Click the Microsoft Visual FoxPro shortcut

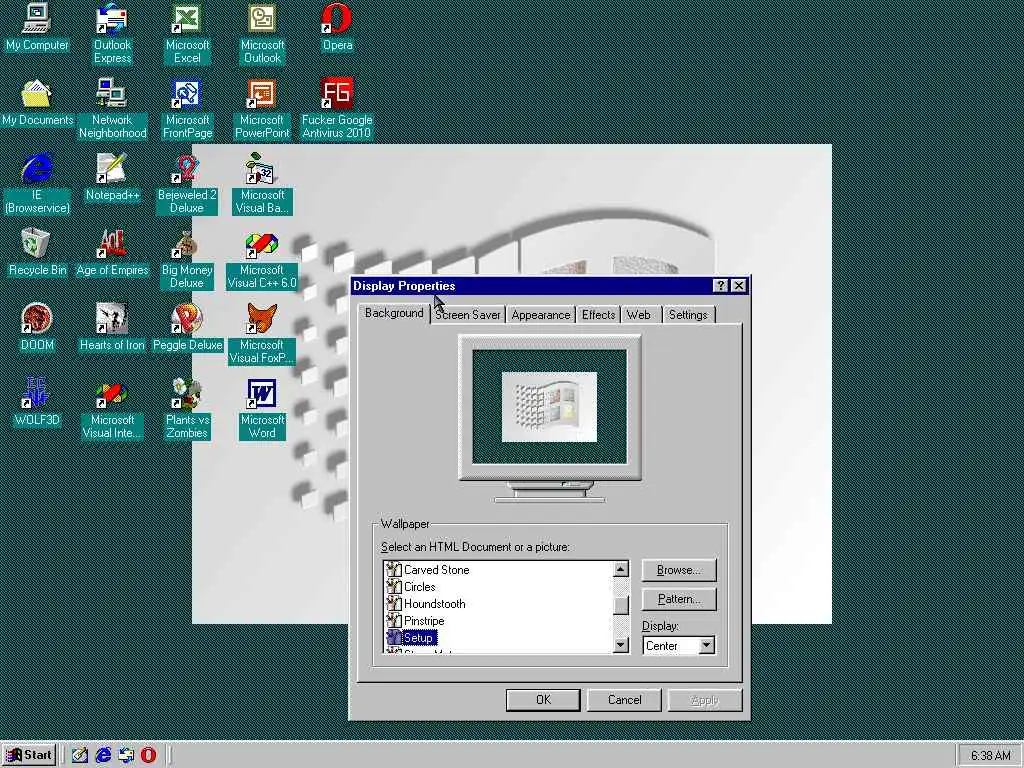pyautogui.click(x=262, y=334)
